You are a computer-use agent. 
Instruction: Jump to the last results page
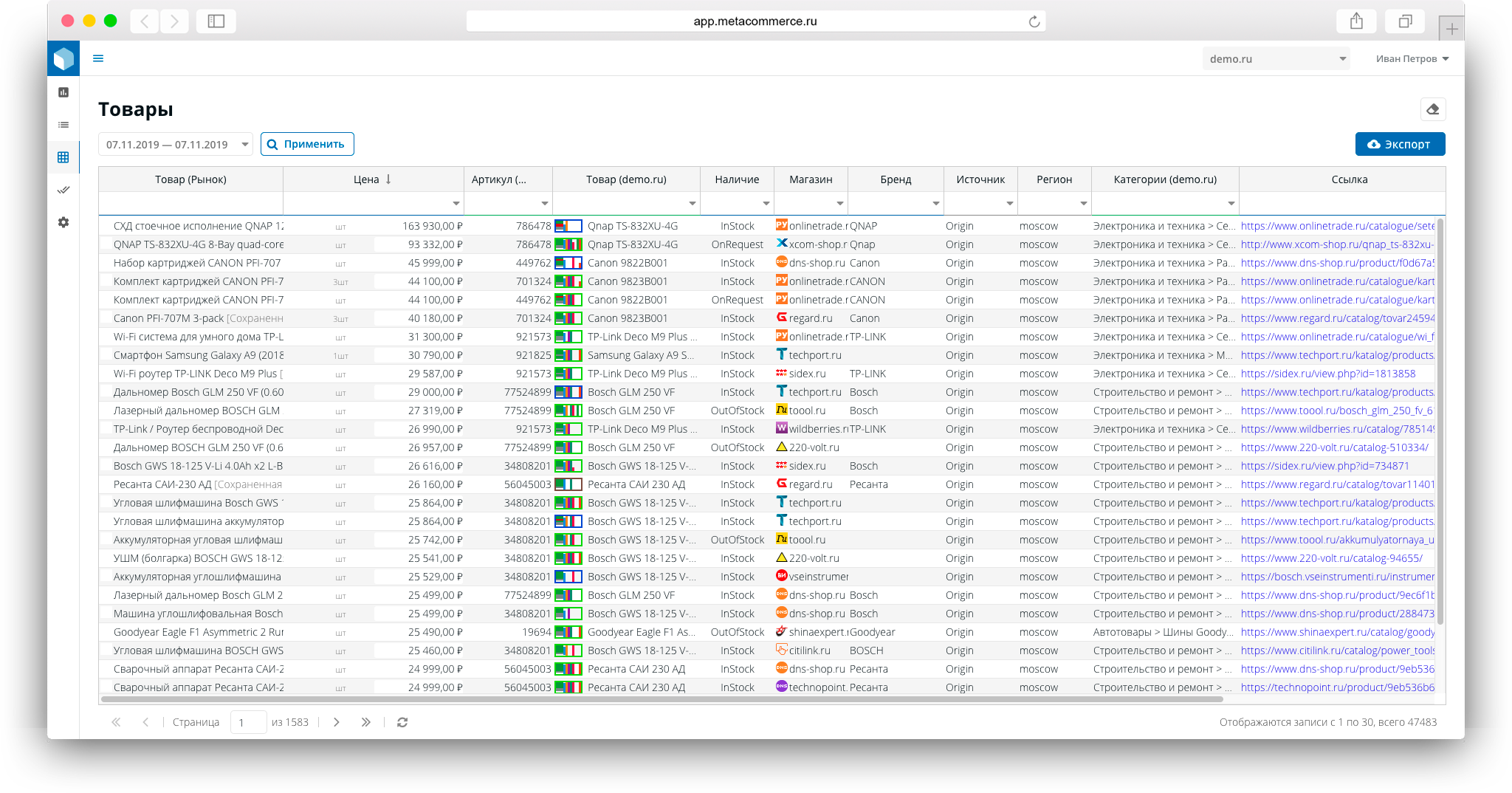(365, 722)
